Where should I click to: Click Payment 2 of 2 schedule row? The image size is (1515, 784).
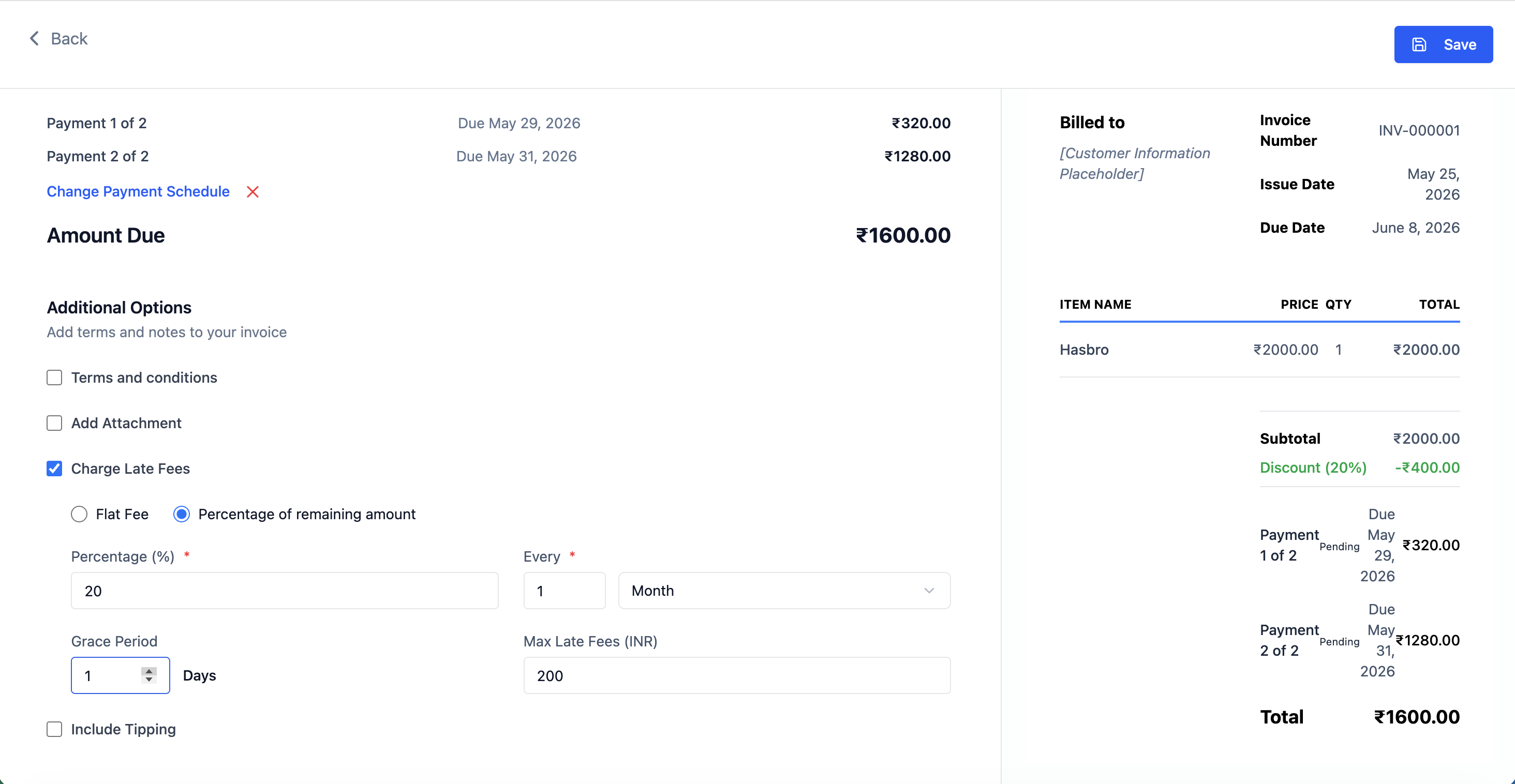[498, 156]
